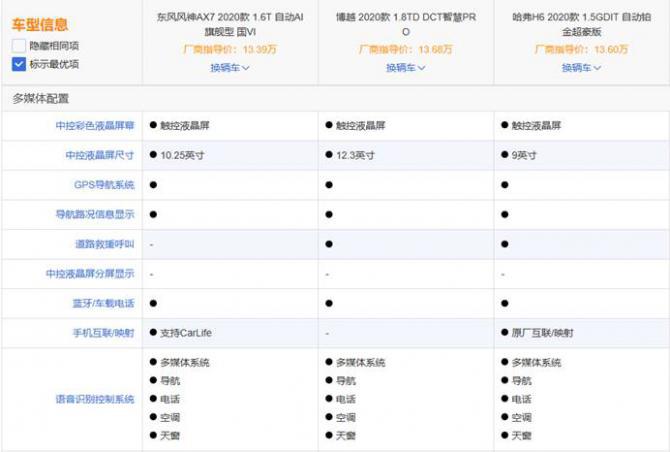This screenshot has height=452, width=670.
Task: Click the 厂商指导价 13.68万 price text
Action: tap(406, 49)
